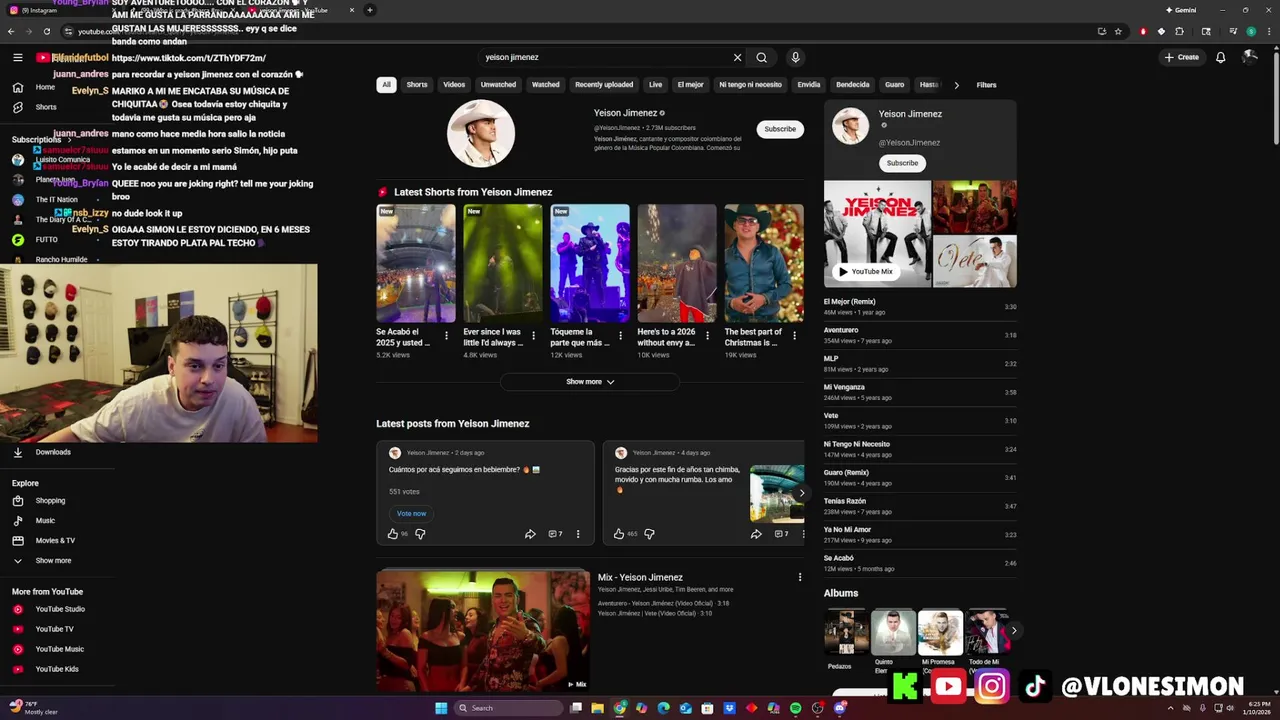The image size is (1280, 720).
Task: Select the Recently uploaded filter chip
Action: coord(604,85)
